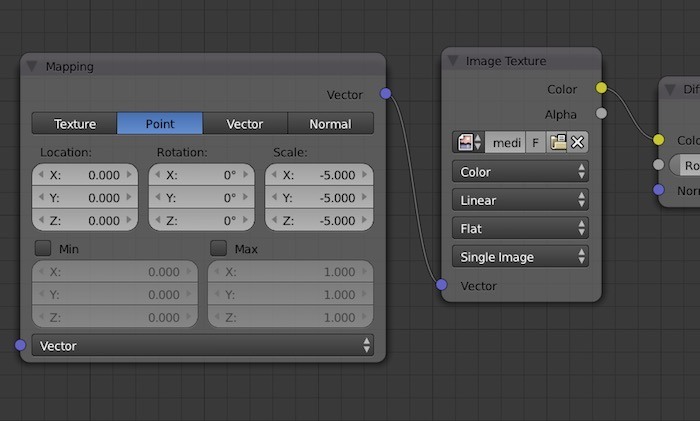Image resolution: width=700 pixels, height=421 pixels.
Task: Open the Color color-space dropdown
Action: 520,171
